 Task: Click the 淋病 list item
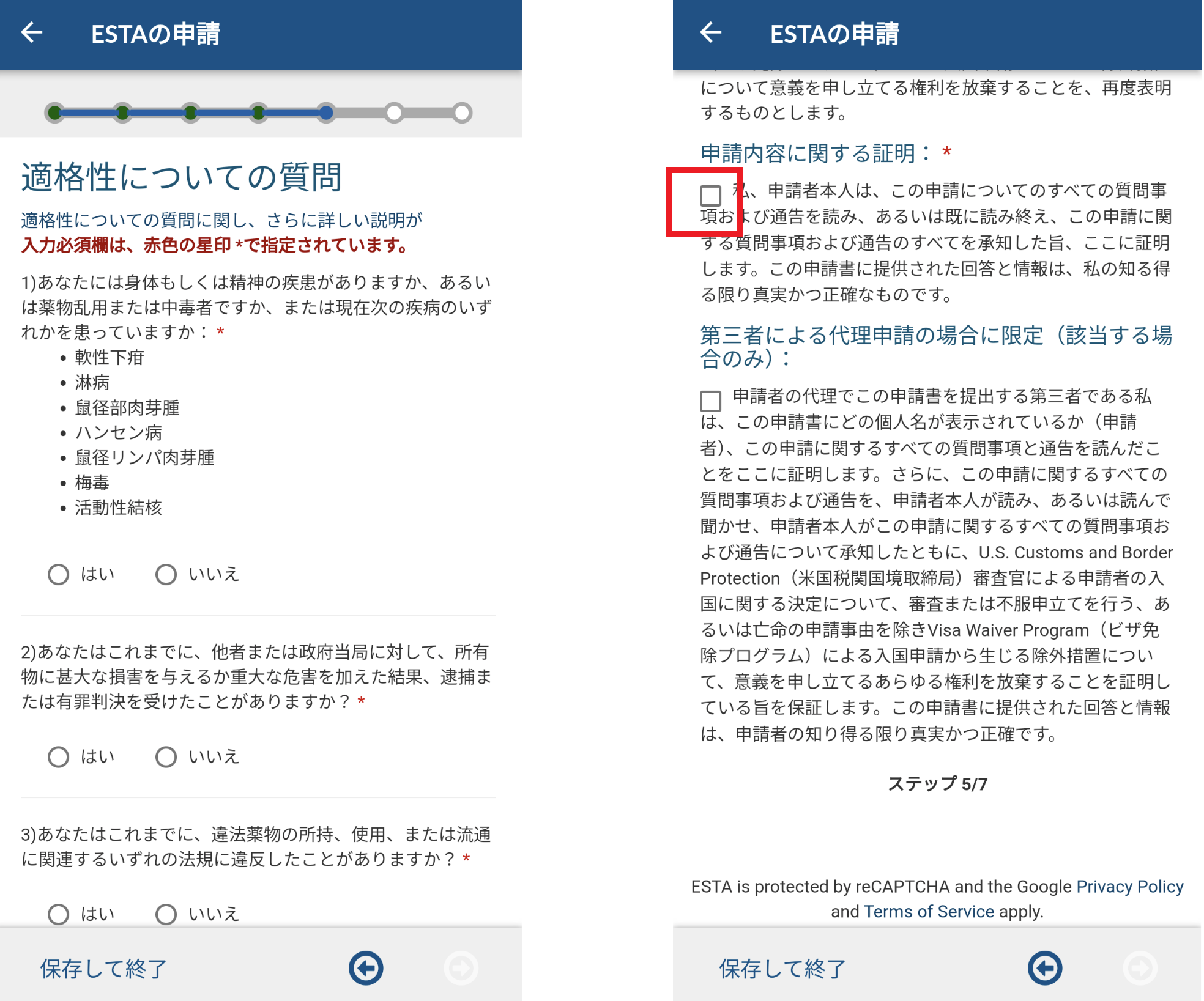[x=92, y=382]
